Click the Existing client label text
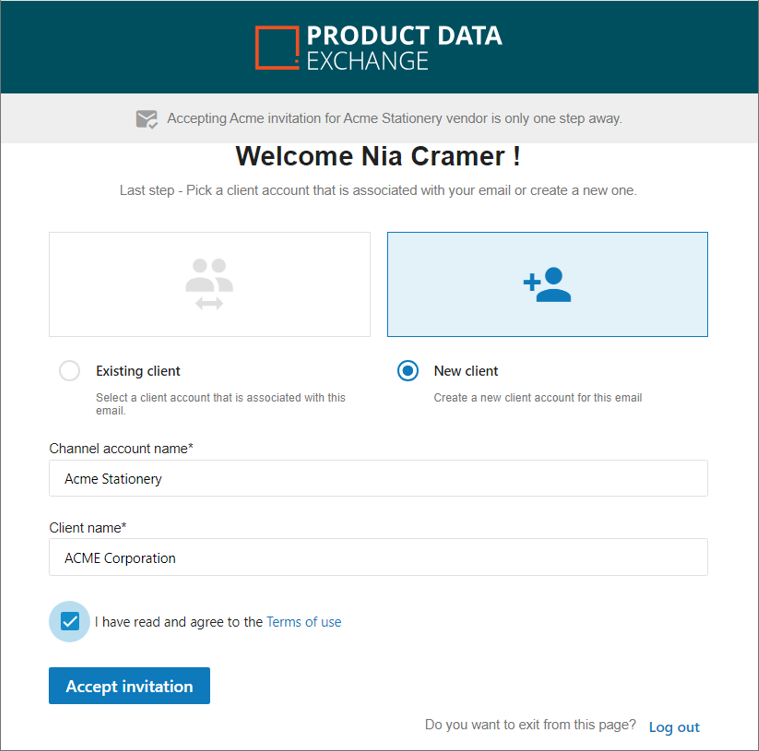The height and width of the screenshot is (751, 759). [x=138, y=371]
